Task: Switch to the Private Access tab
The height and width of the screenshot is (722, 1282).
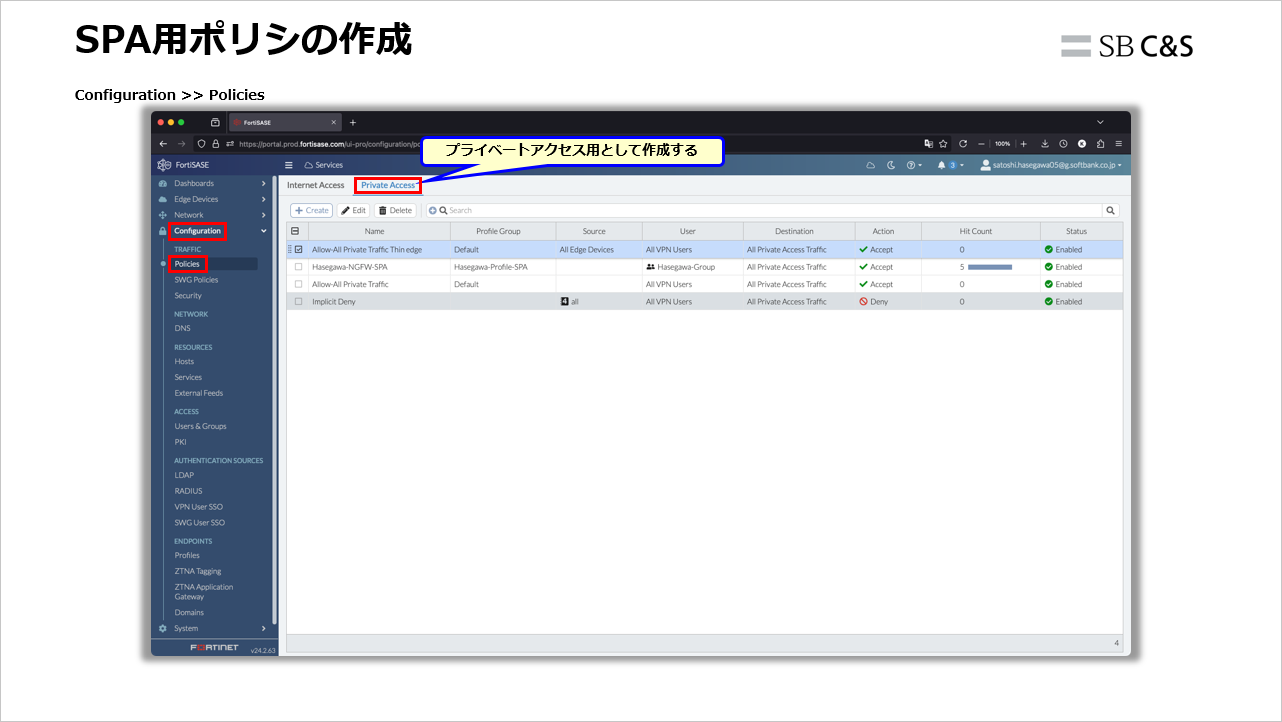Action: click(388, 185)
